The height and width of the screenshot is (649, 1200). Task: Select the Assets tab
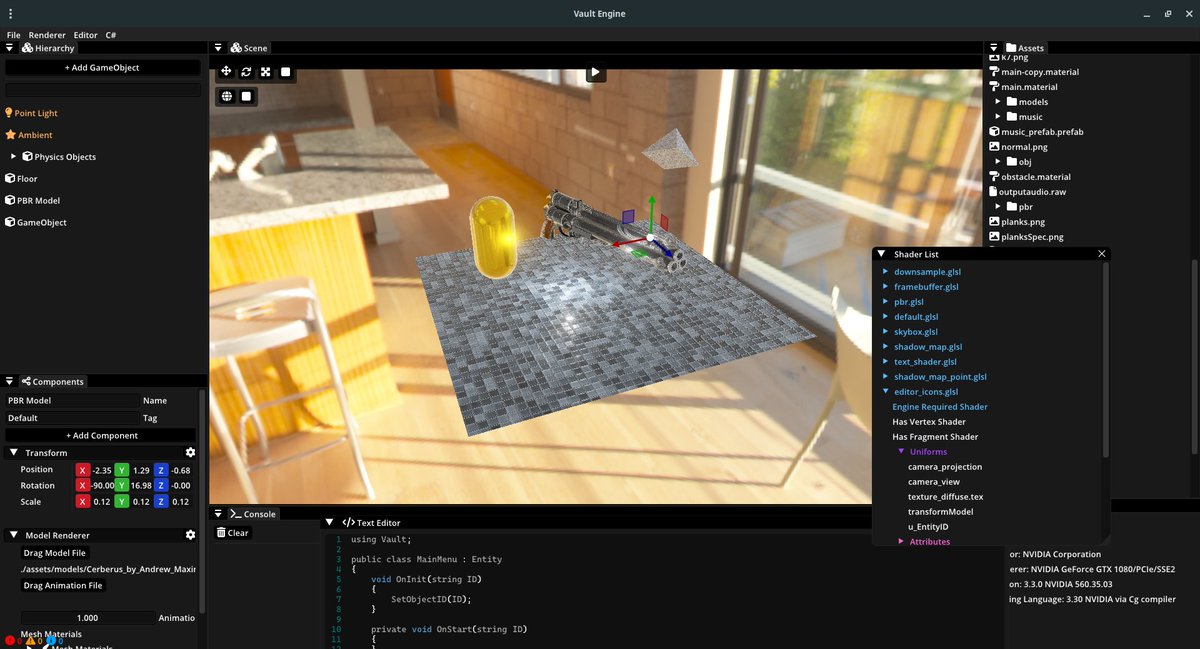point(1024,48)
